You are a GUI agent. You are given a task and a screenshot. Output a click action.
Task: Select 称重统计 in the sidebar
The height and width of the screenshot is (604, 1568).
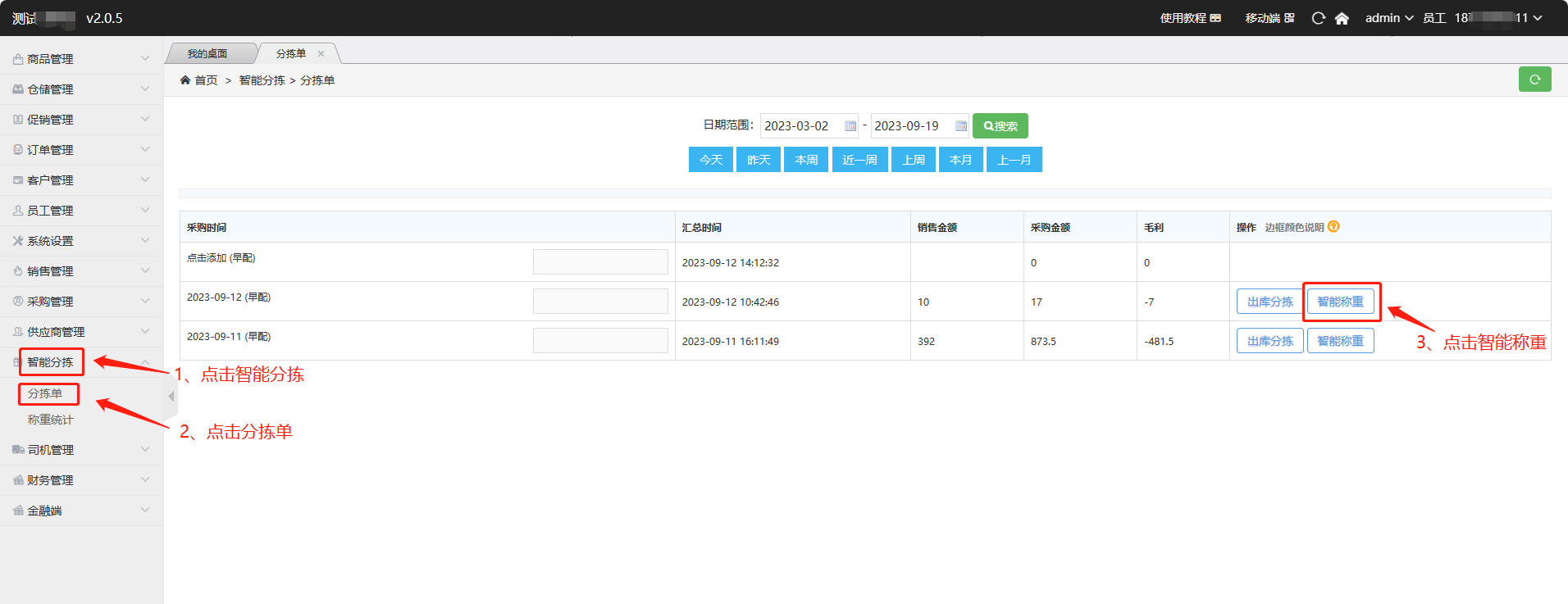tap(50, 420)
